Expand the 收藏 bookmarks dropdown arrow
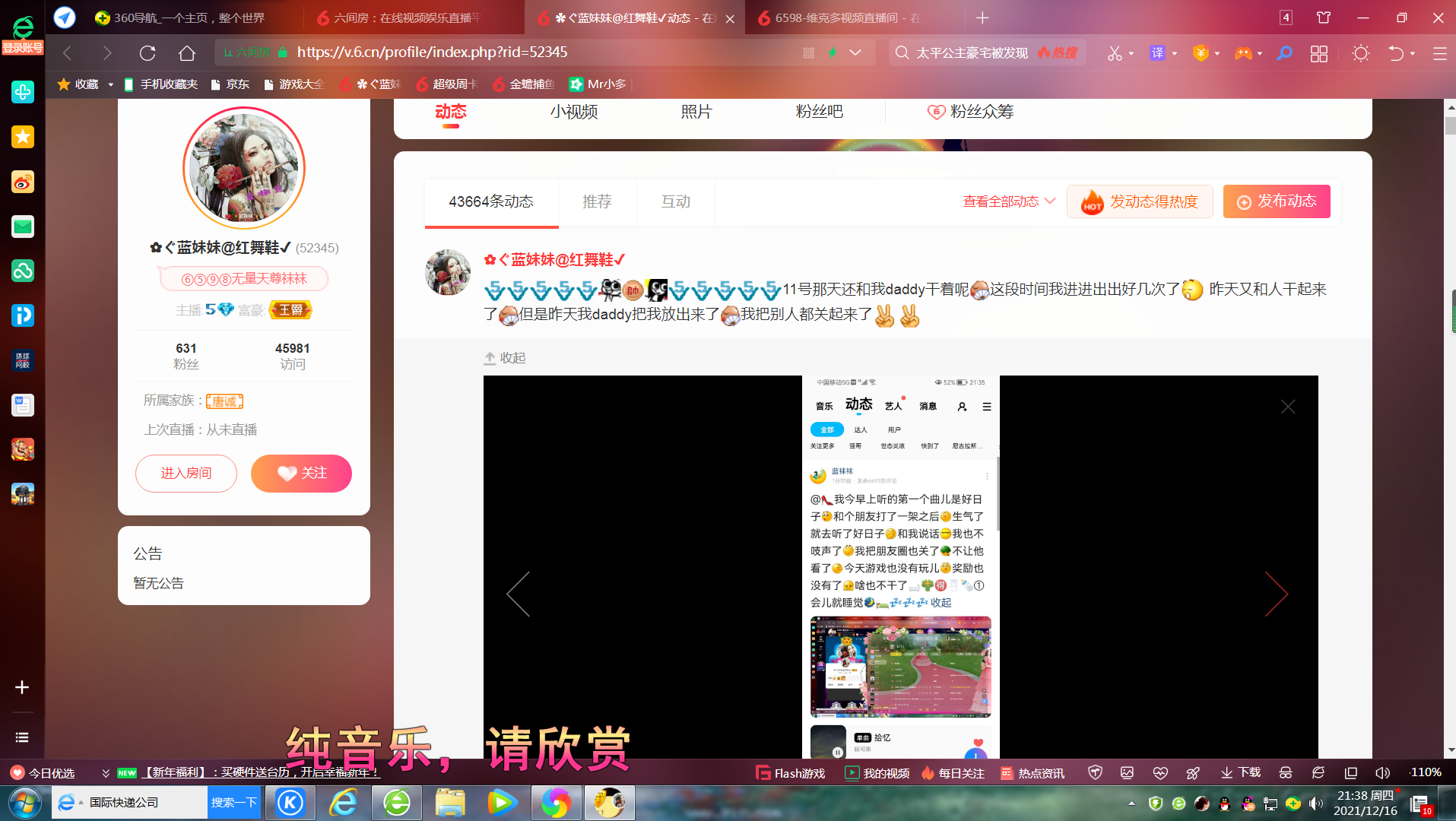The image size is (1456, 821). coord(111,84)
